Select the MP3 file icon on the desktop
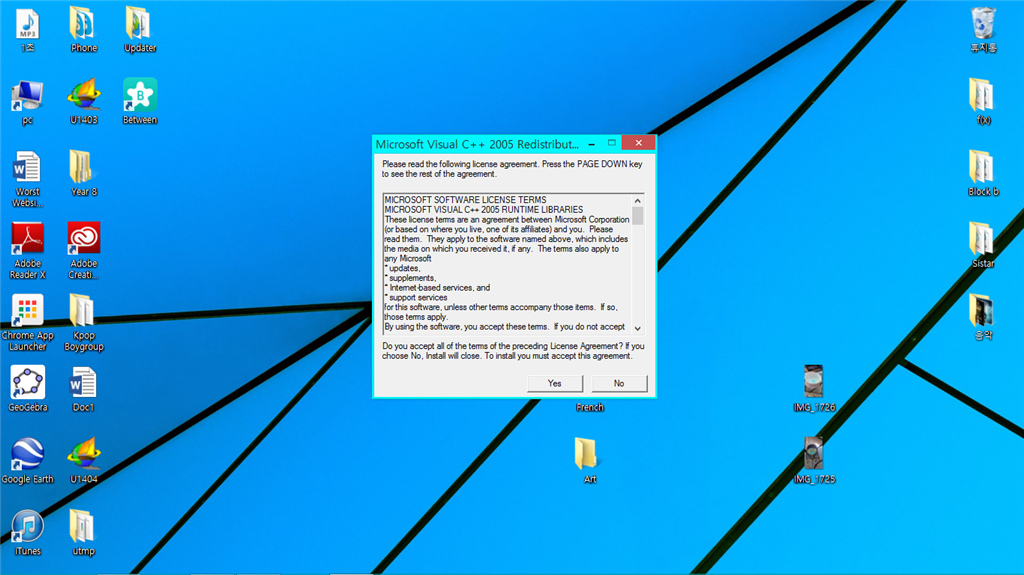 pyautogui.click(x=27, y=25)
